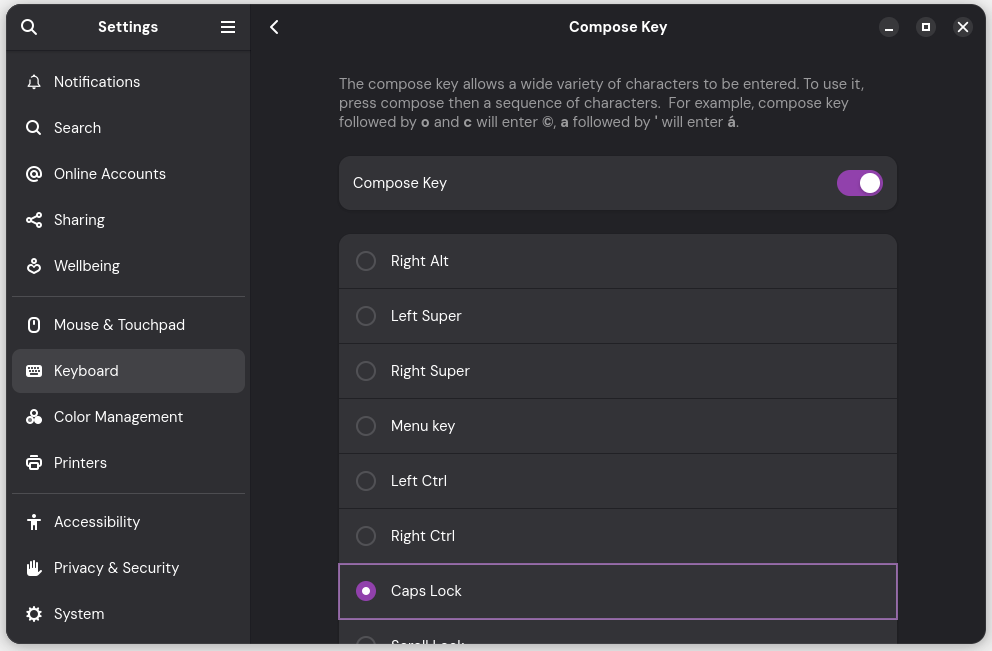The width and height of the screenshot is (992, 651).
Task: Select the Menu key radio option
Action: pyautogui.click(x=366, y=426)
